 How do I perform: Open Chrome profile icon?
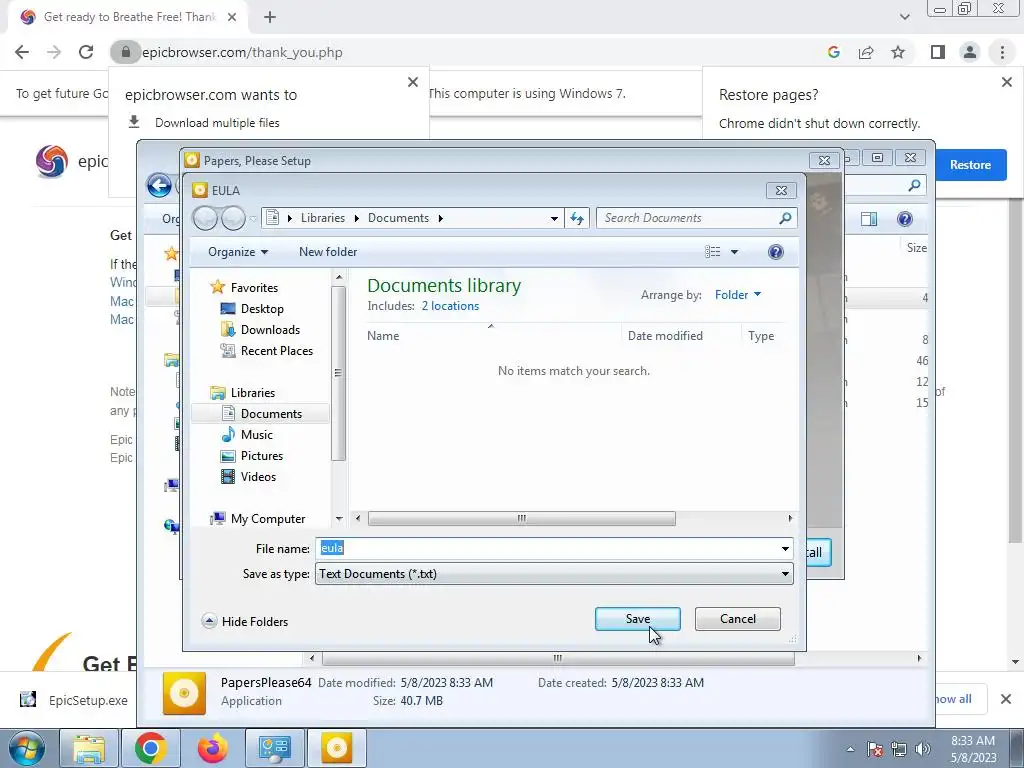pyautogui.click(x=970, y=52)
